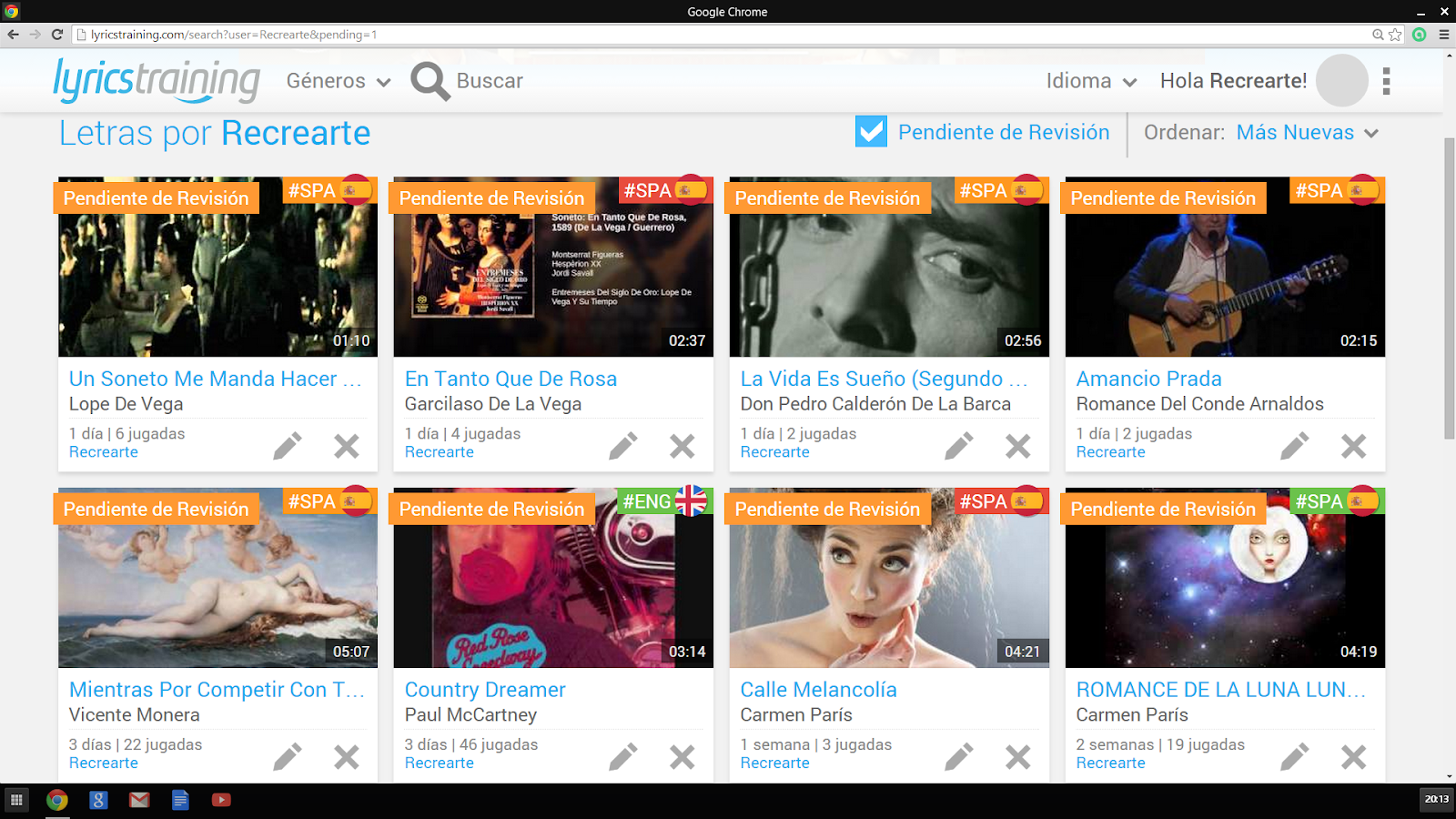Open En Tanto Que De Rosa title
Viewport: 1456px width, 819px height.
point(511,379)
